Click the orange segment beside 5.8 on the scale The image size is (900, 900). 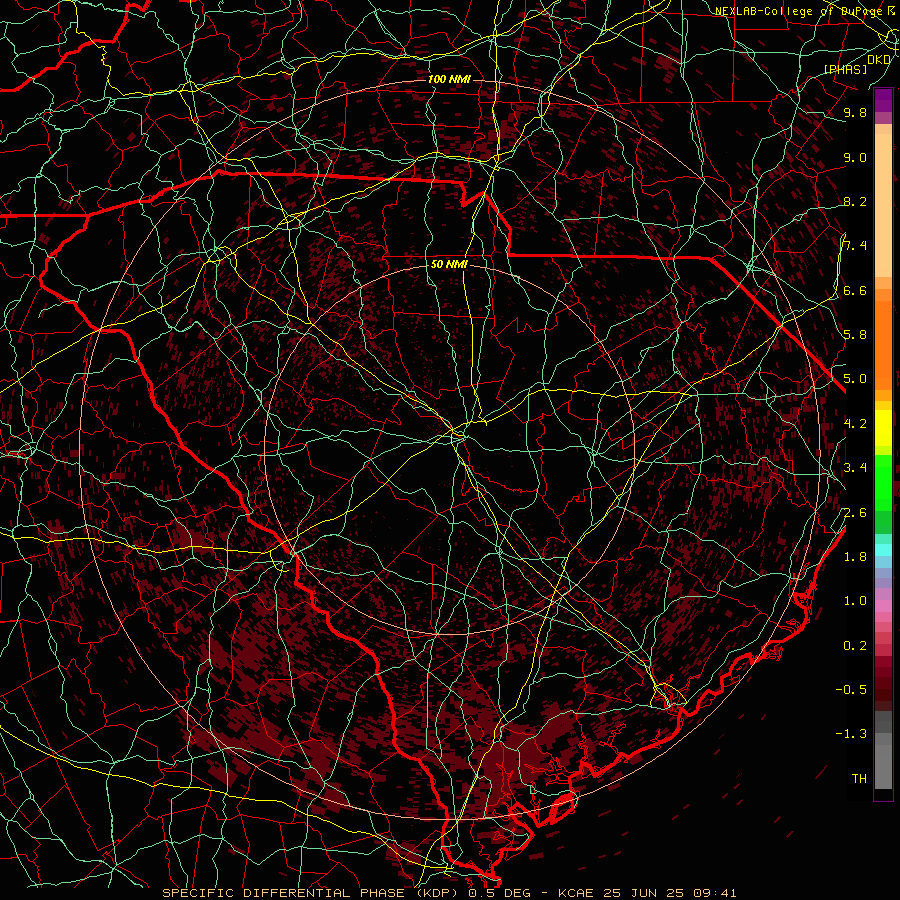click(x=883, y=344)
